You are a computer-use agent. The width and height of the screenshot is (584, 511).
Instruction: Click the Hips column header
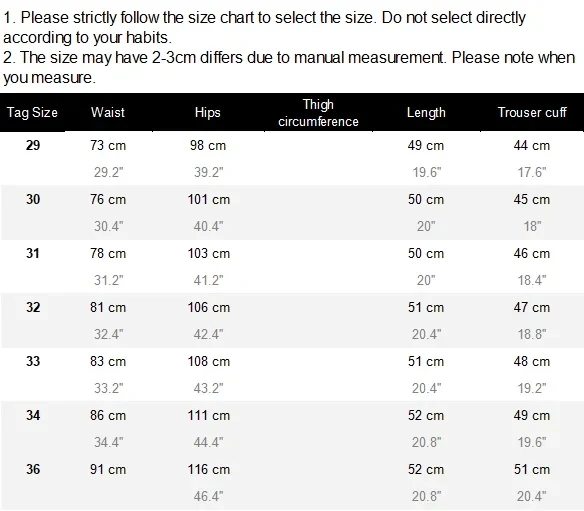[x=207, y=112]
